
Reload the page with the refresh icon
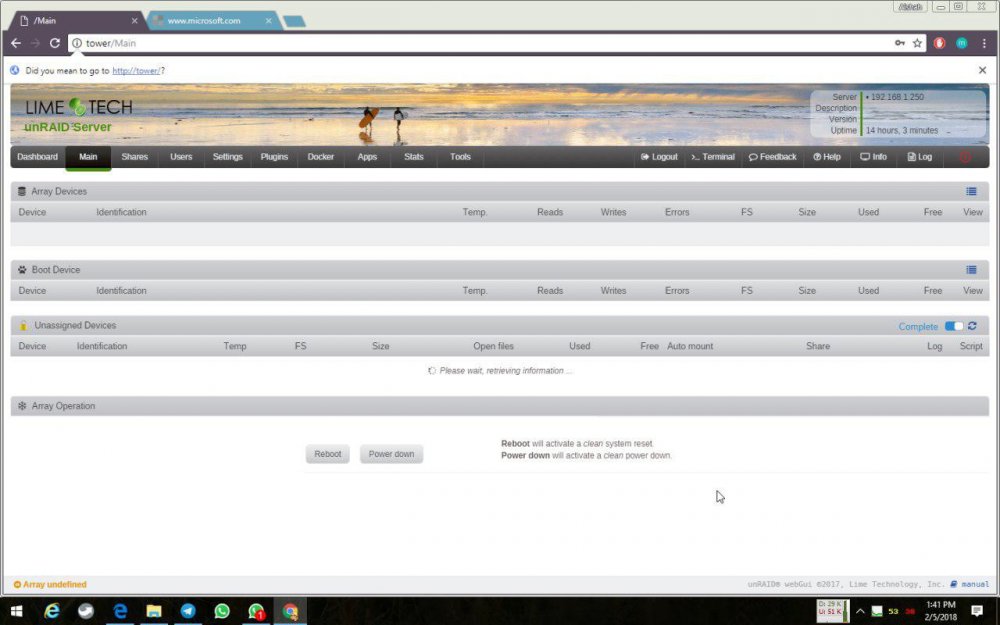55,43
